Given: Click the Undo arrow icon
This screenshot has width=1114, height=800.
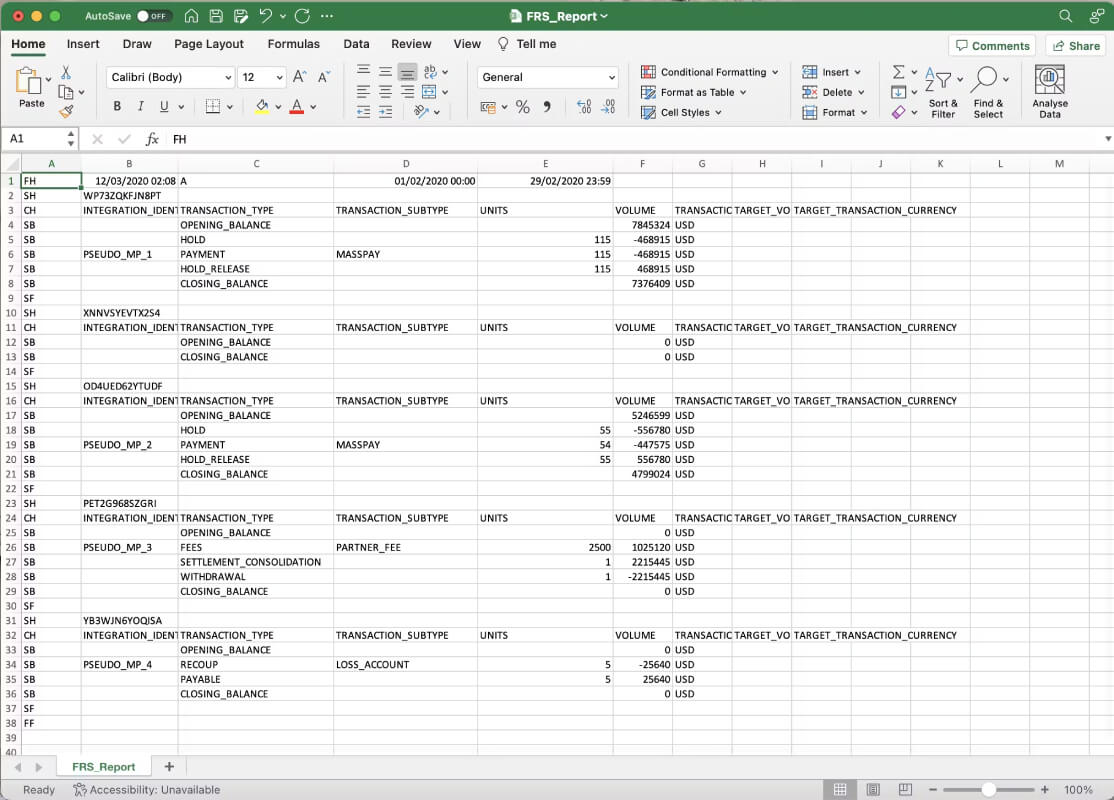Looking at the screenshot, I should pos(266,16).
